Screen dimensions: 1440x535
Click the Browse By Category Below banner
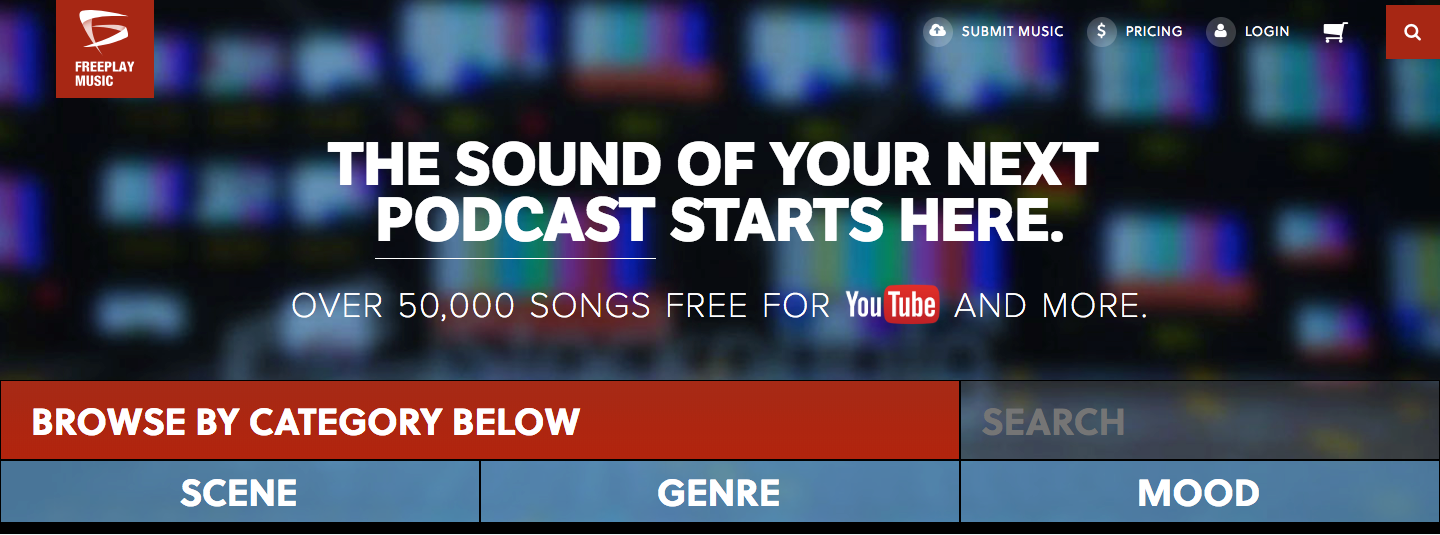[480, 421]
